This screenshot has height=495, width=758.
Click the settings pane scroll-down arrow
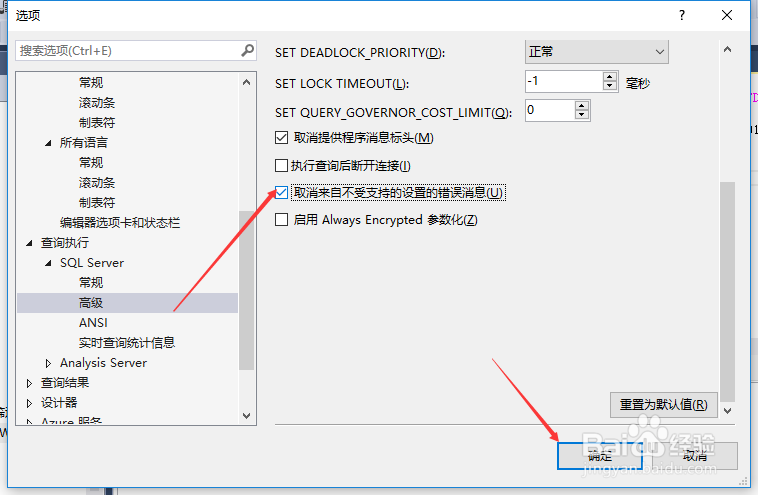728,411
